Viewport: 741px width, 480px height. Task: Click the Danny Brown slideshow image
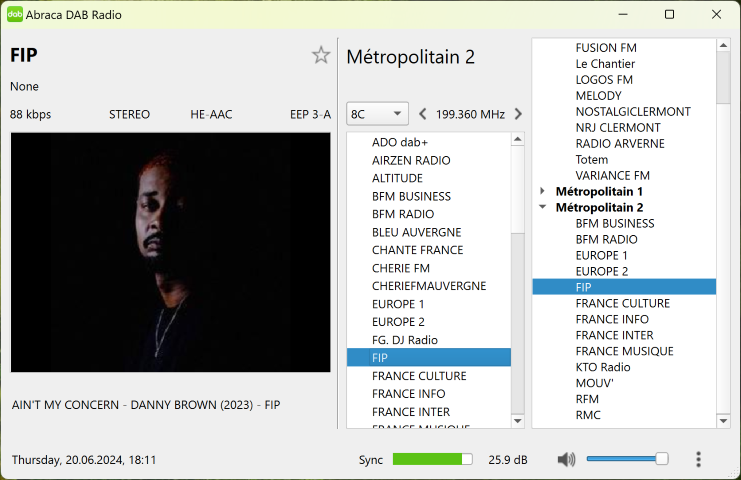171,252
